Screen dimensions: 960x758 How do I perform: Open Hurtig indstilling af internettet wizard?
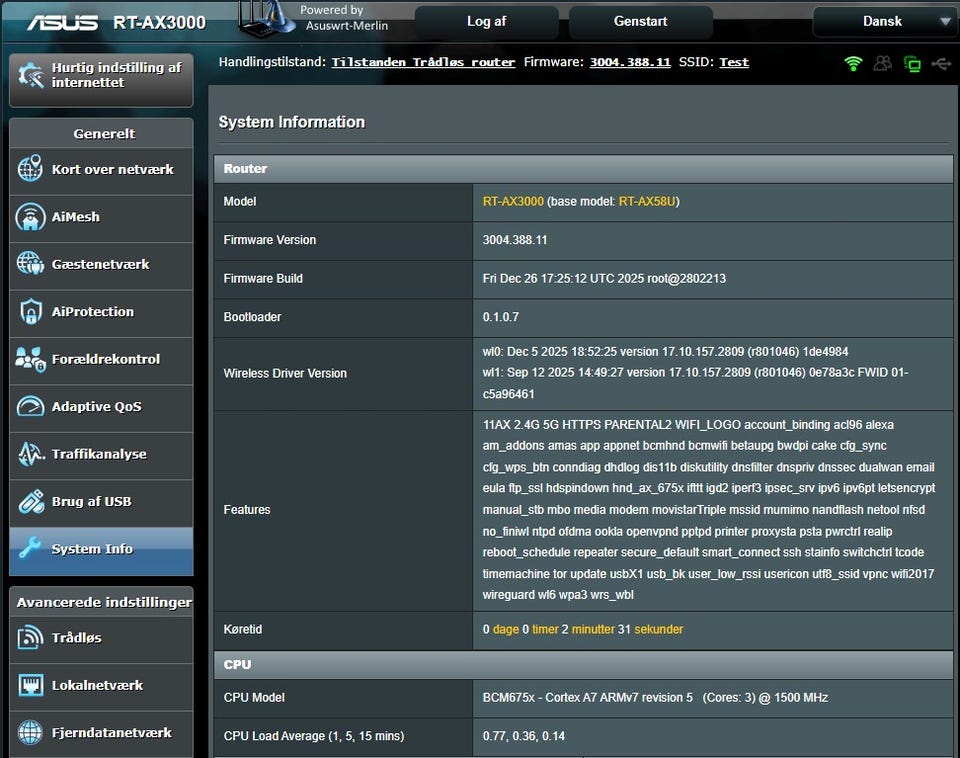[x=101, y=76]
